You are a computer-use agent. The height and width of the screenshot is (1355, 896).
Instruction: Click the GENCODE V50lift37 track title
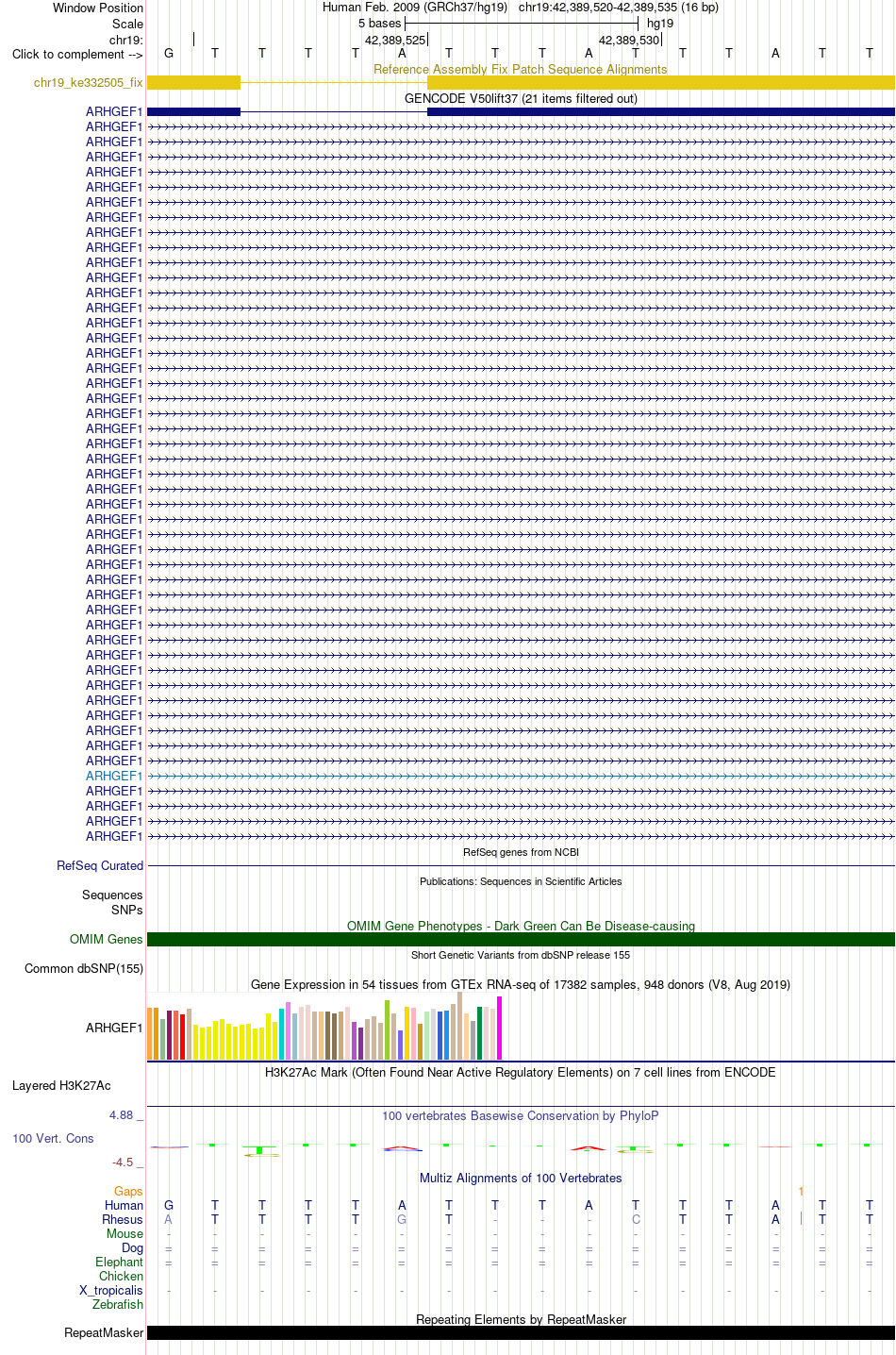point(521,98)
